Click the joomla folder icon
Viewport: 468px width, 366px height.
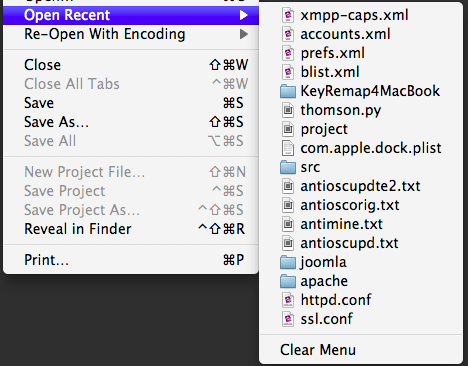click(x=288, y=262)
